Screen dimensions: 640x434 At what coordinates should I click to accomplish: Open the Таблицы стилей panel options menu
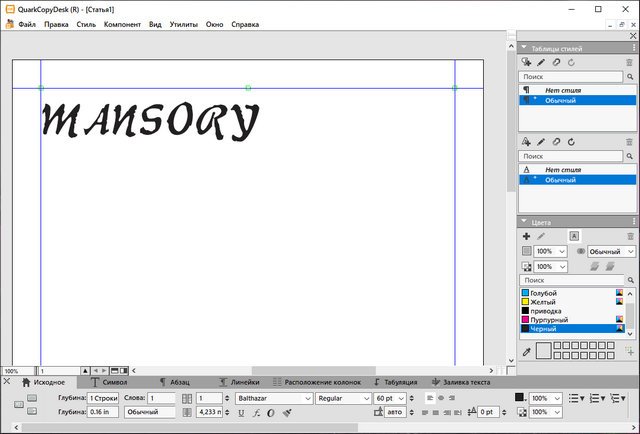tap(634, 48)
